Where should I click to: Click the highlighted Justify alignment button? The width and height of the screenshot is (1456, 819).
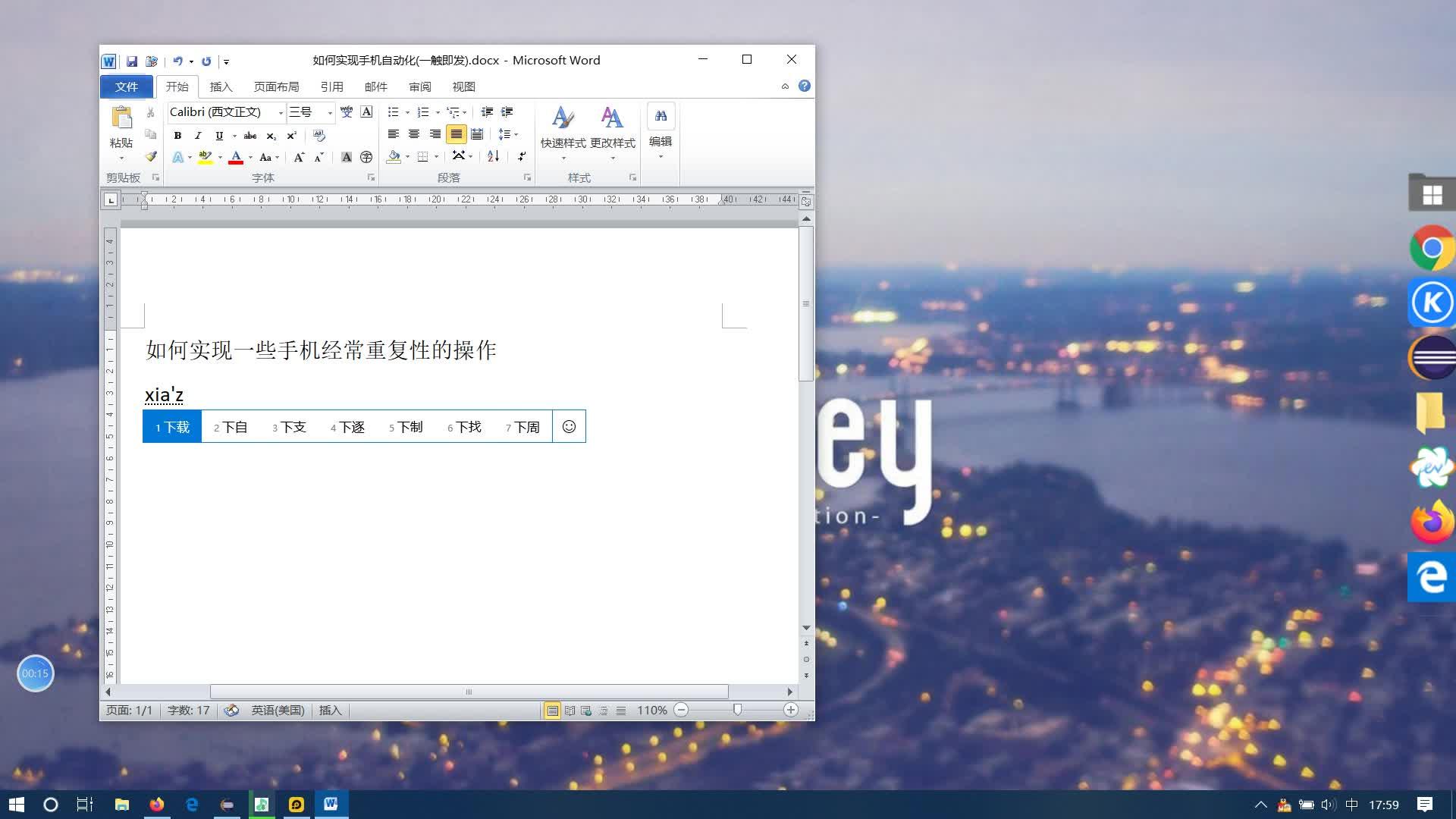point(456,134)
